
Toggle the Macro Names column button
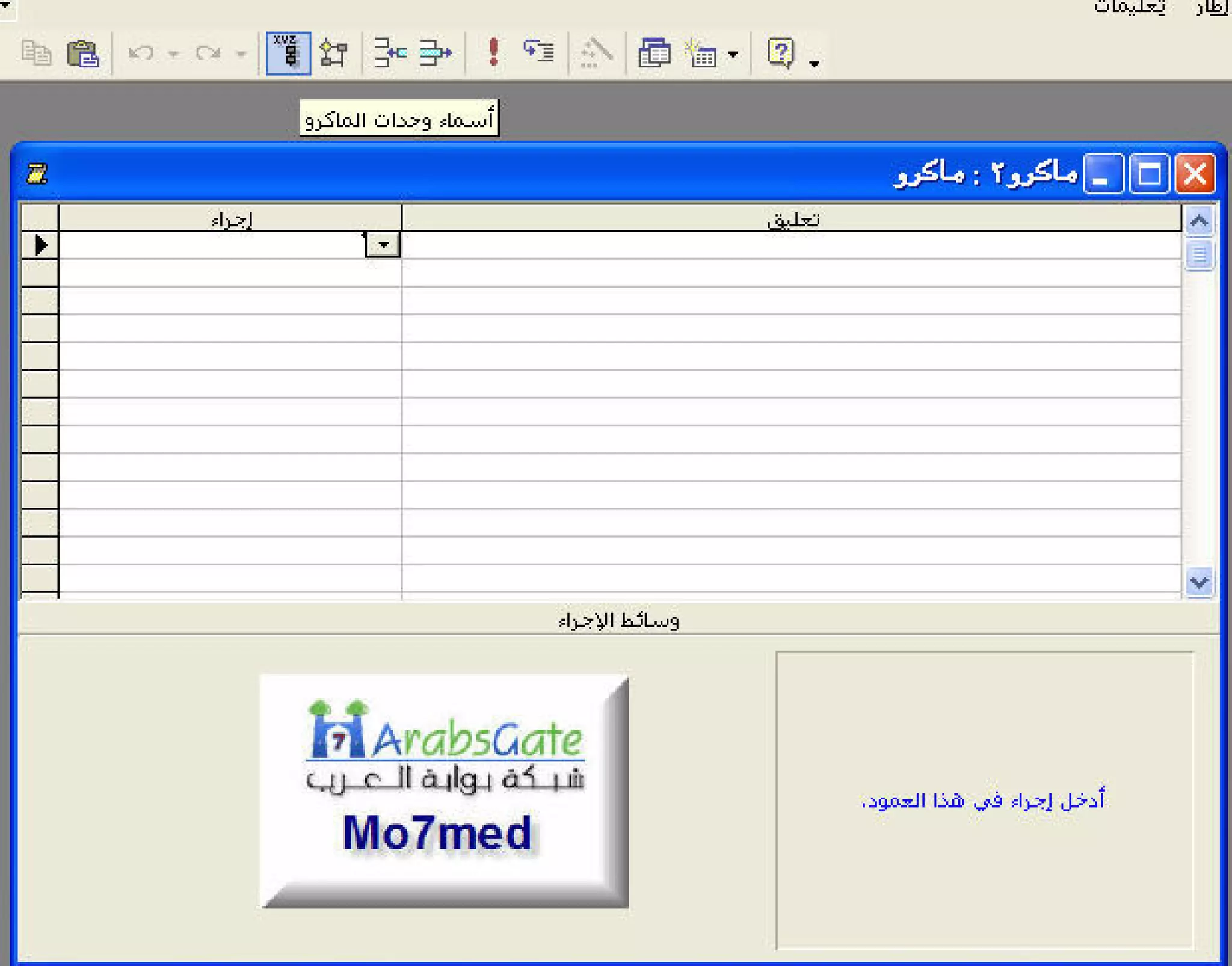288,53
